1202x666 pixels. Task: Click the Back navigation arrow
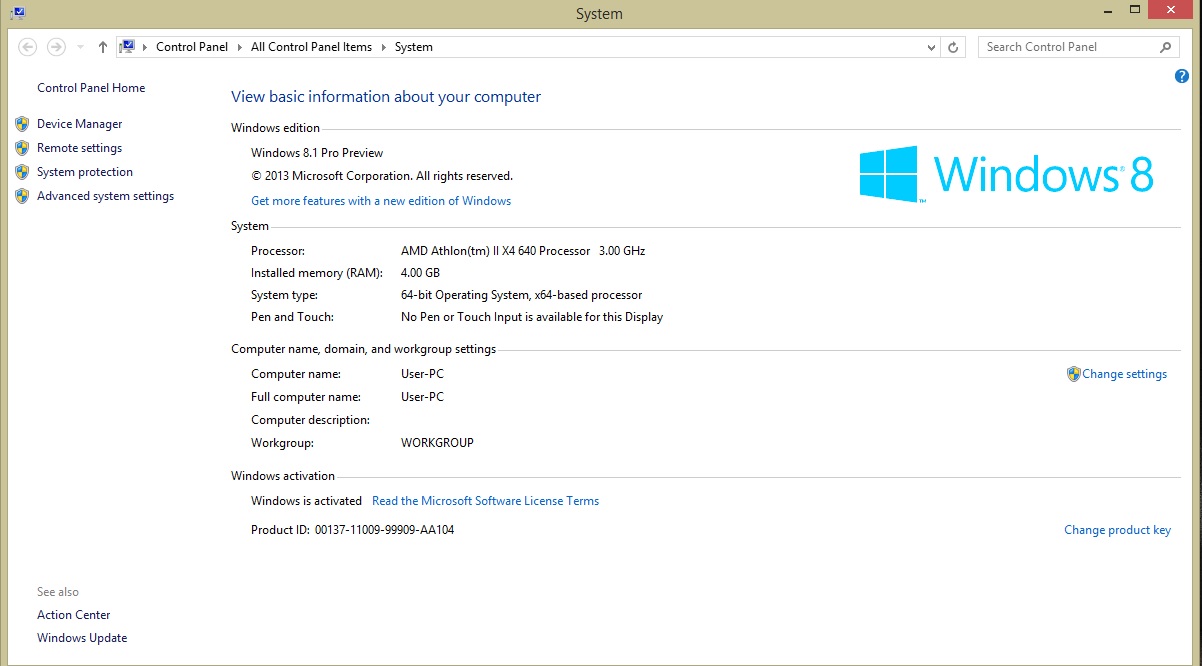pos(28,47)
